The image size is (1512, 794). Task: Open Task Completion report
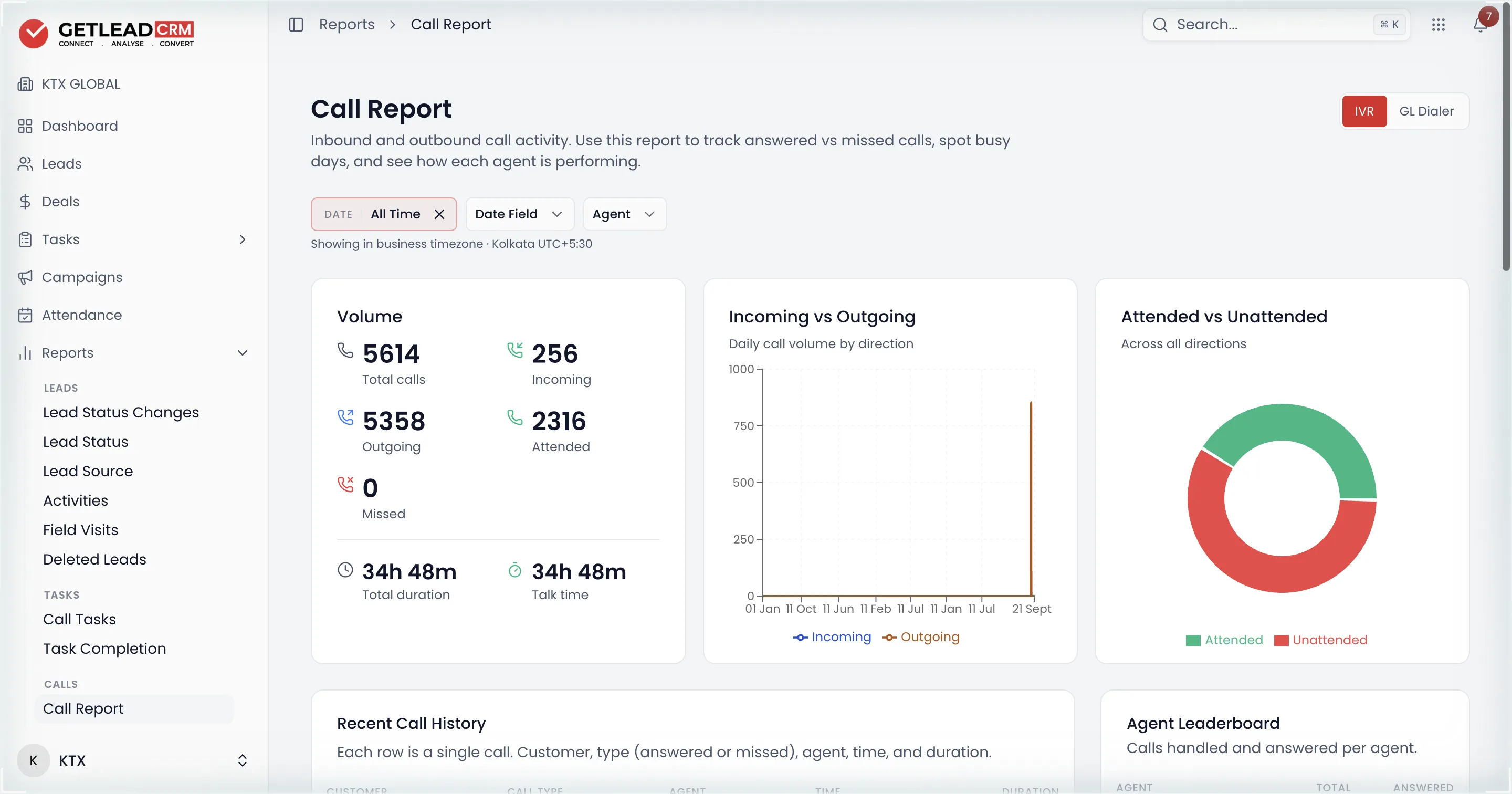[104, 649]
